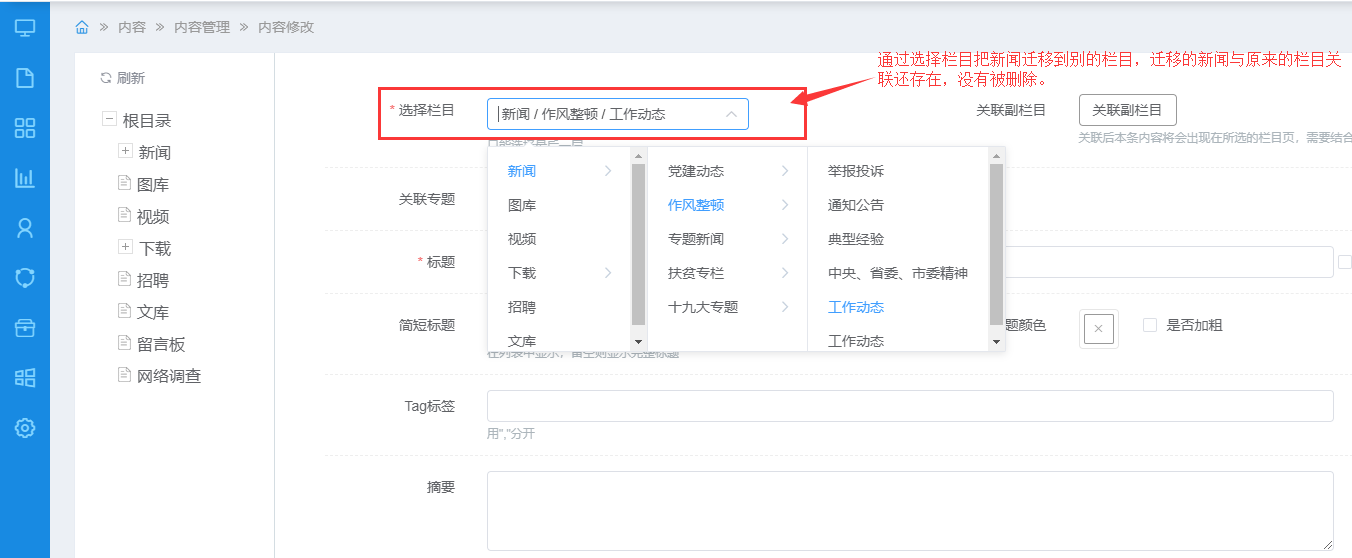Open the title color picker swatch
This screenshot has height=558, width=1352.
[x=1098, y=328]
